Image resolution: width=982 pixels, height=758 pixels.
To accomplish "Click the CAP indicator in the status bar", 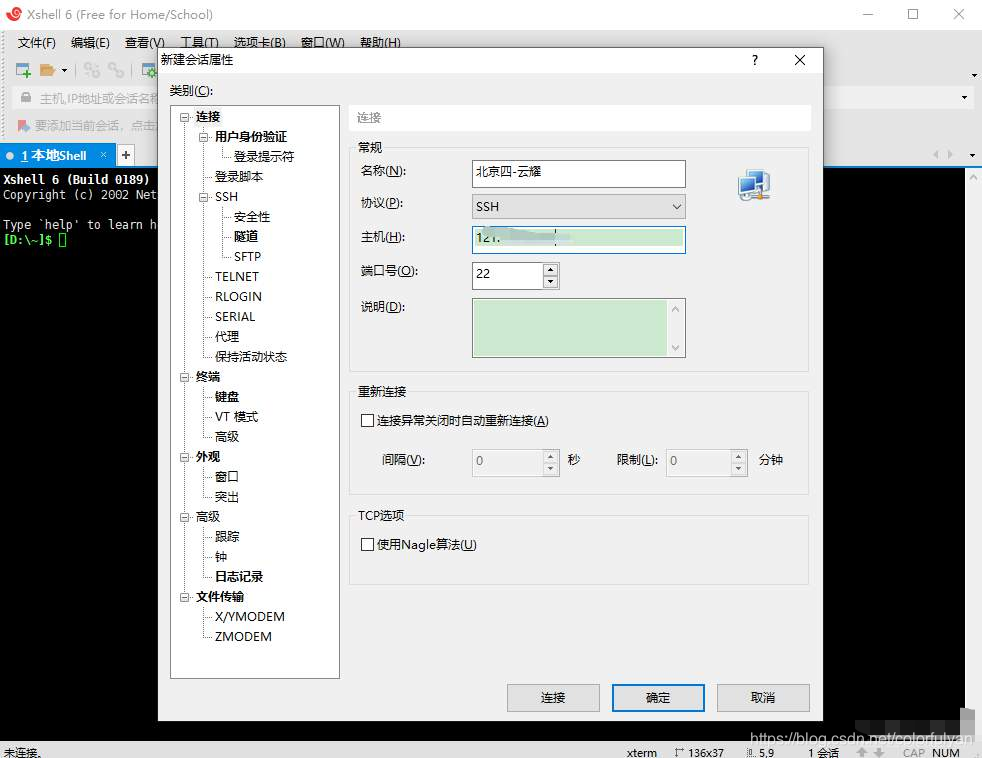I will 913,752.
